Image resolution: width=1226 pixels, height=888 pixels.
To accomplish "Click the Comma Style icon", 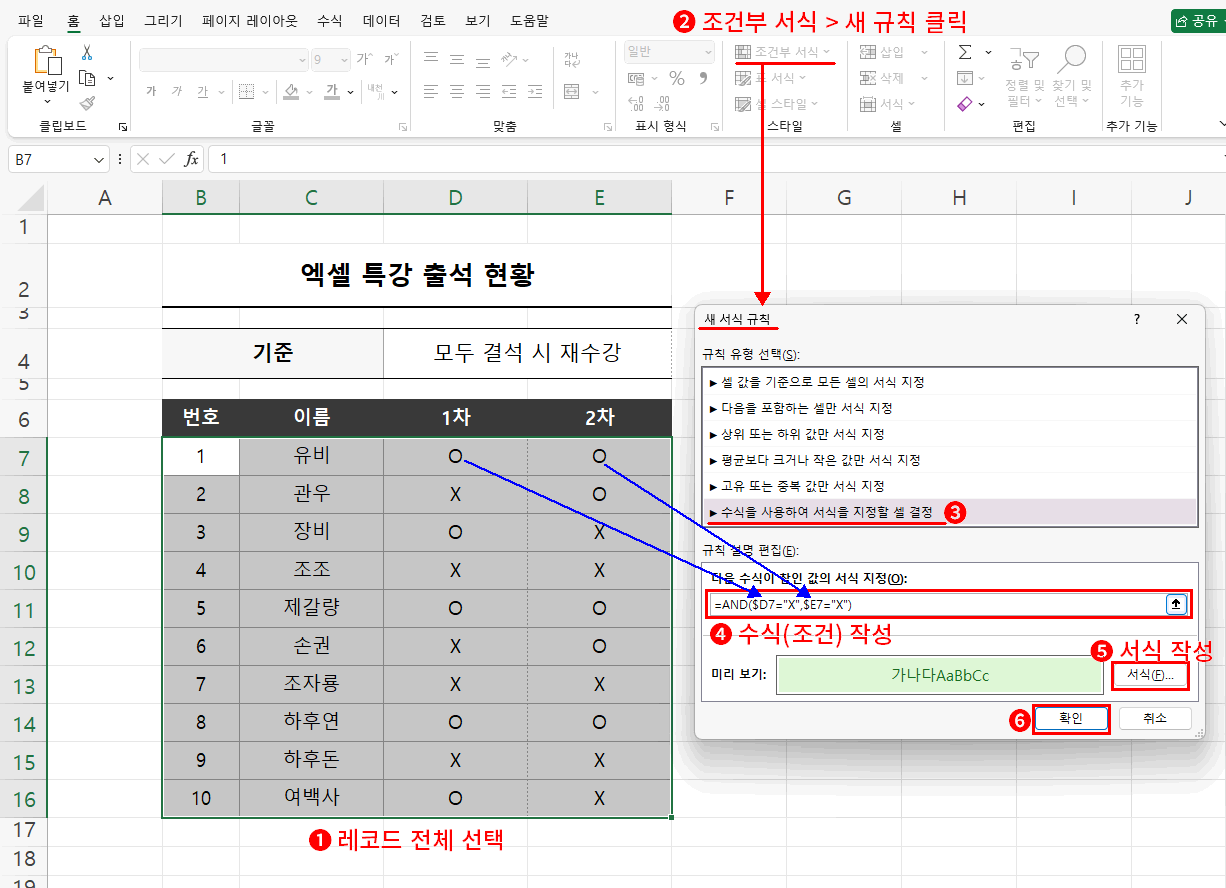I will [703, 78].
